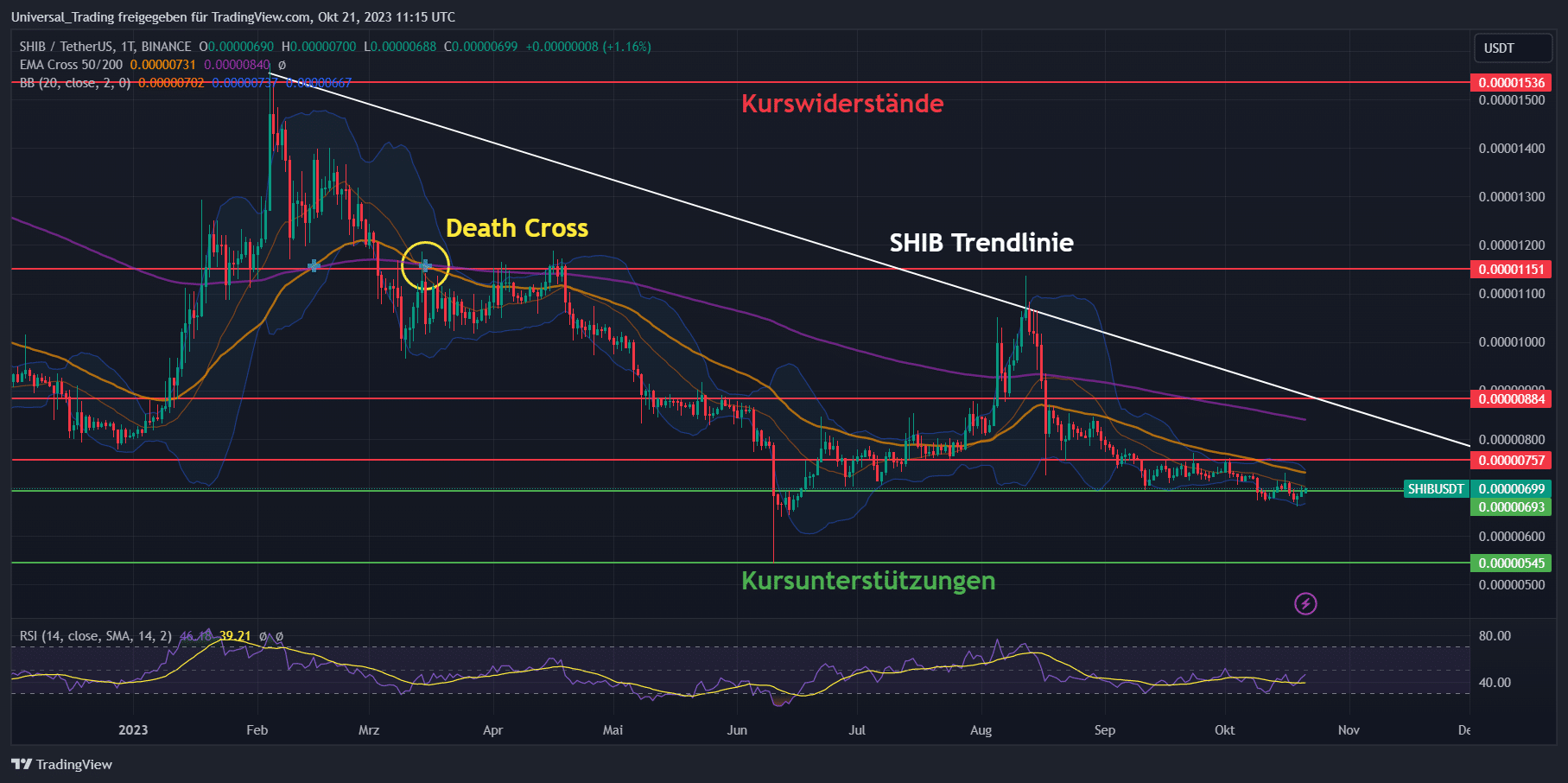Screen dimensions: 1568x783
Task: Click the Sep label on time axis
Action: (1105, 730)
